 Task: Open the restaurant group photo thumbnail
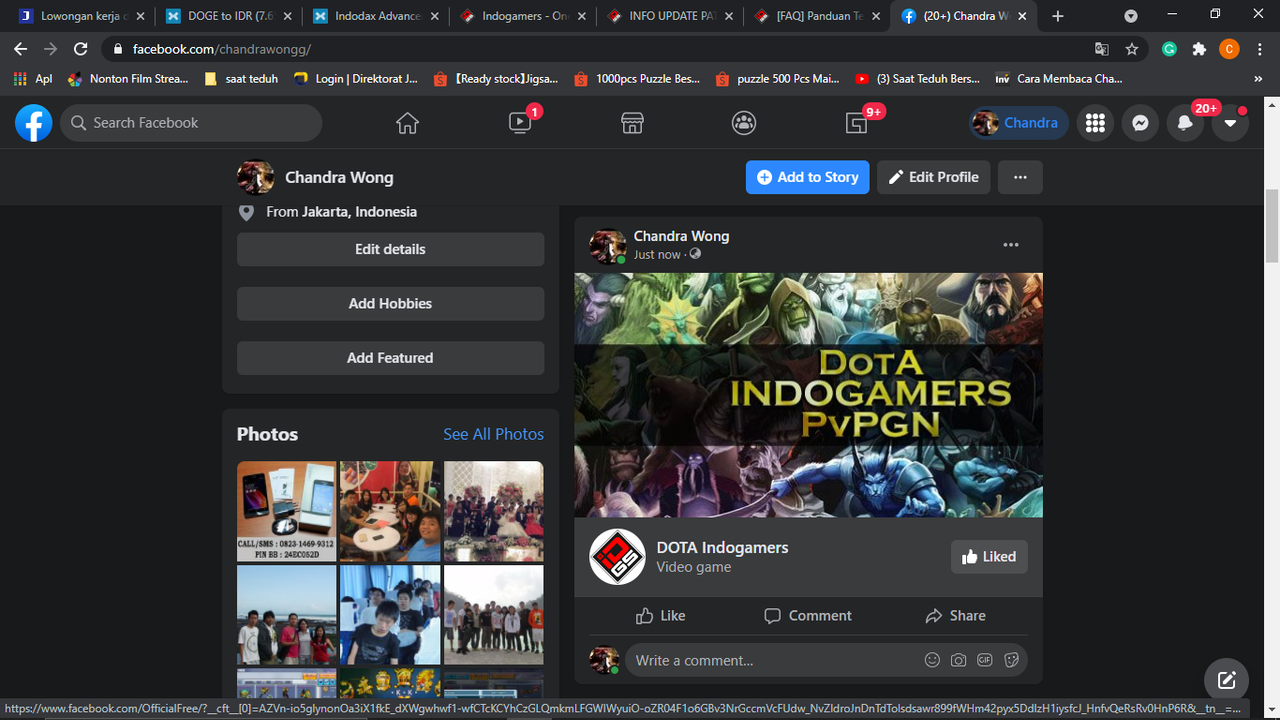(x=390, y=511)
